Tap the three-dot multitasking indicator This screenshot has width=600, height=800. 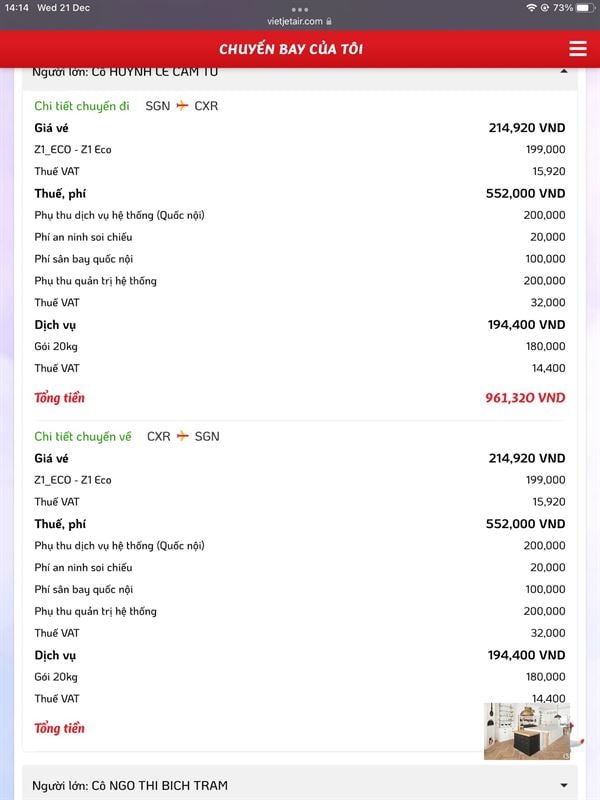(300, 9)
